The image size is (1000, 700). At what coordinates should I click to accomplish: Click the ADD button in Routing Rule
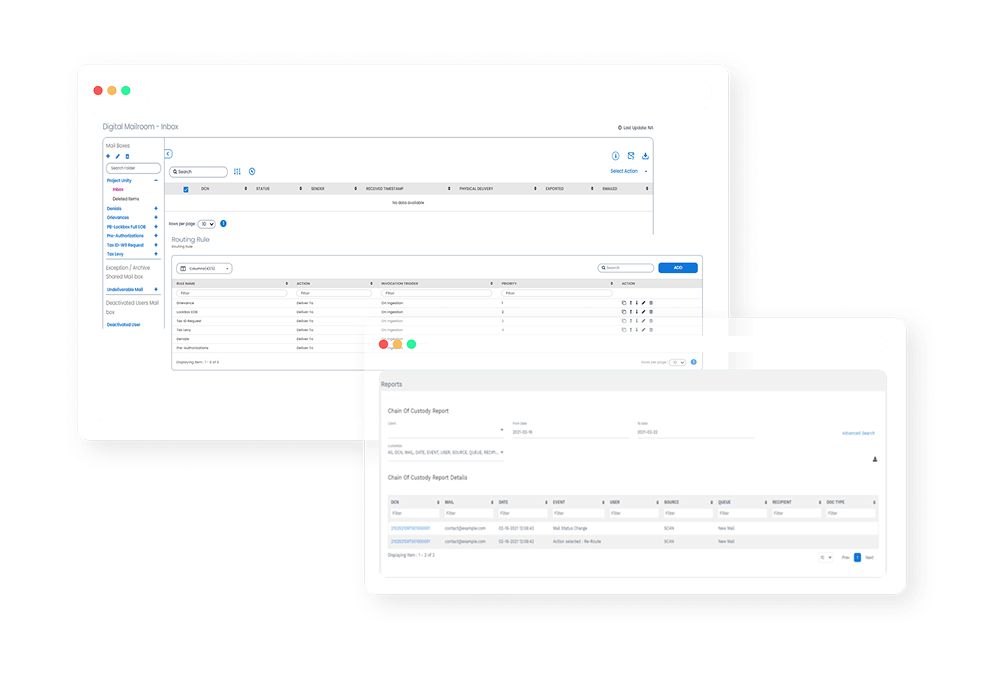click(x=677, y=268)
